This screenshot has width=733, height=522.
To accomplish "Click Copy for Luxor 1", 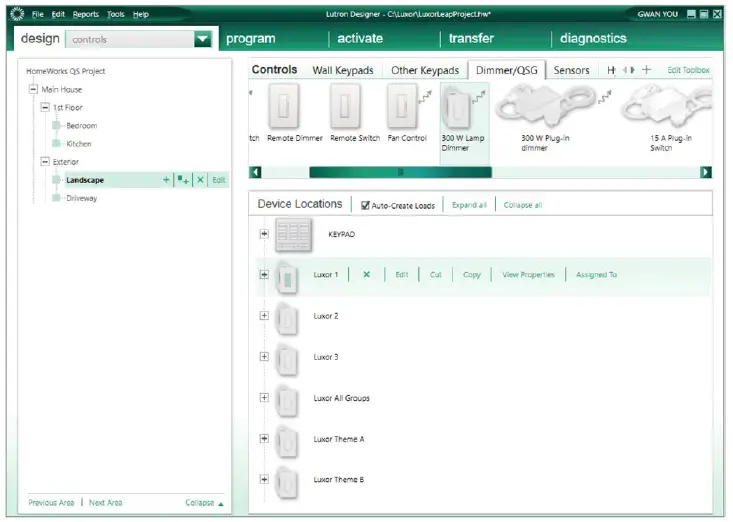I will [472, 275].
